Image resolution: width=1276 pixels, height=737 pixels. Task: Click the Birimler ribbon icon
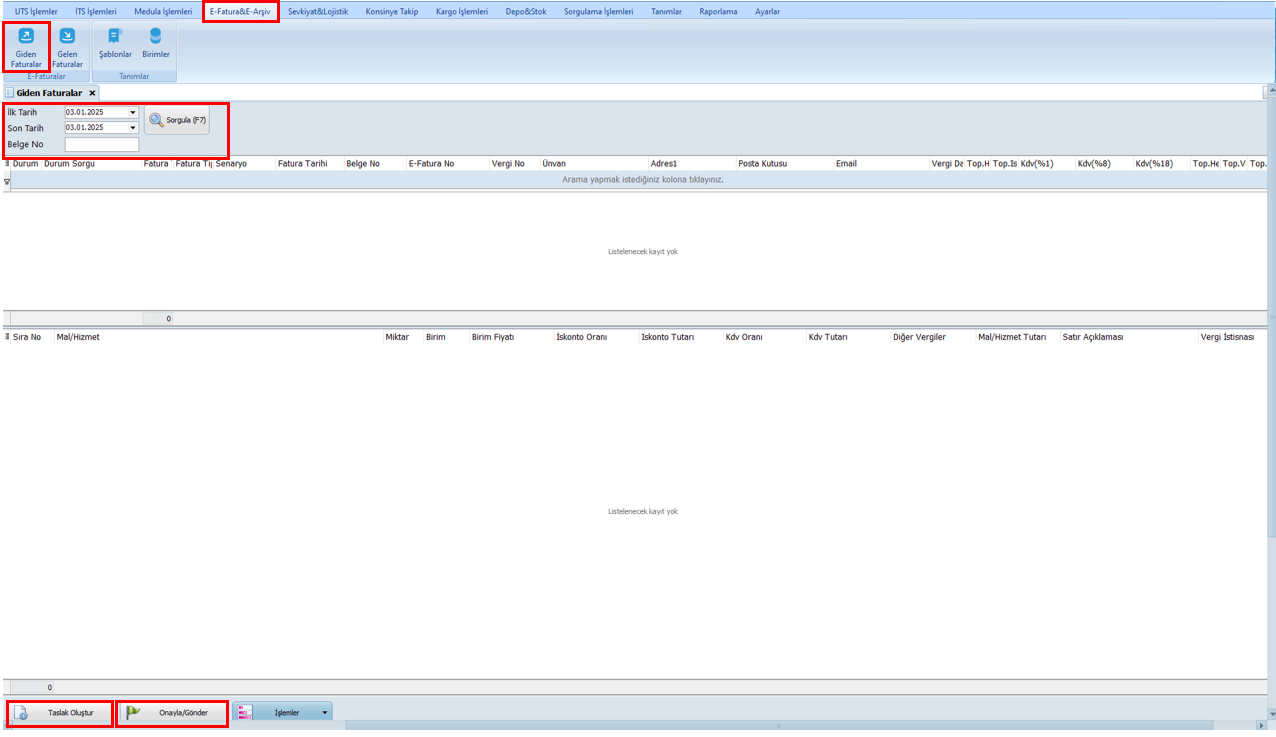click(155, 42)
